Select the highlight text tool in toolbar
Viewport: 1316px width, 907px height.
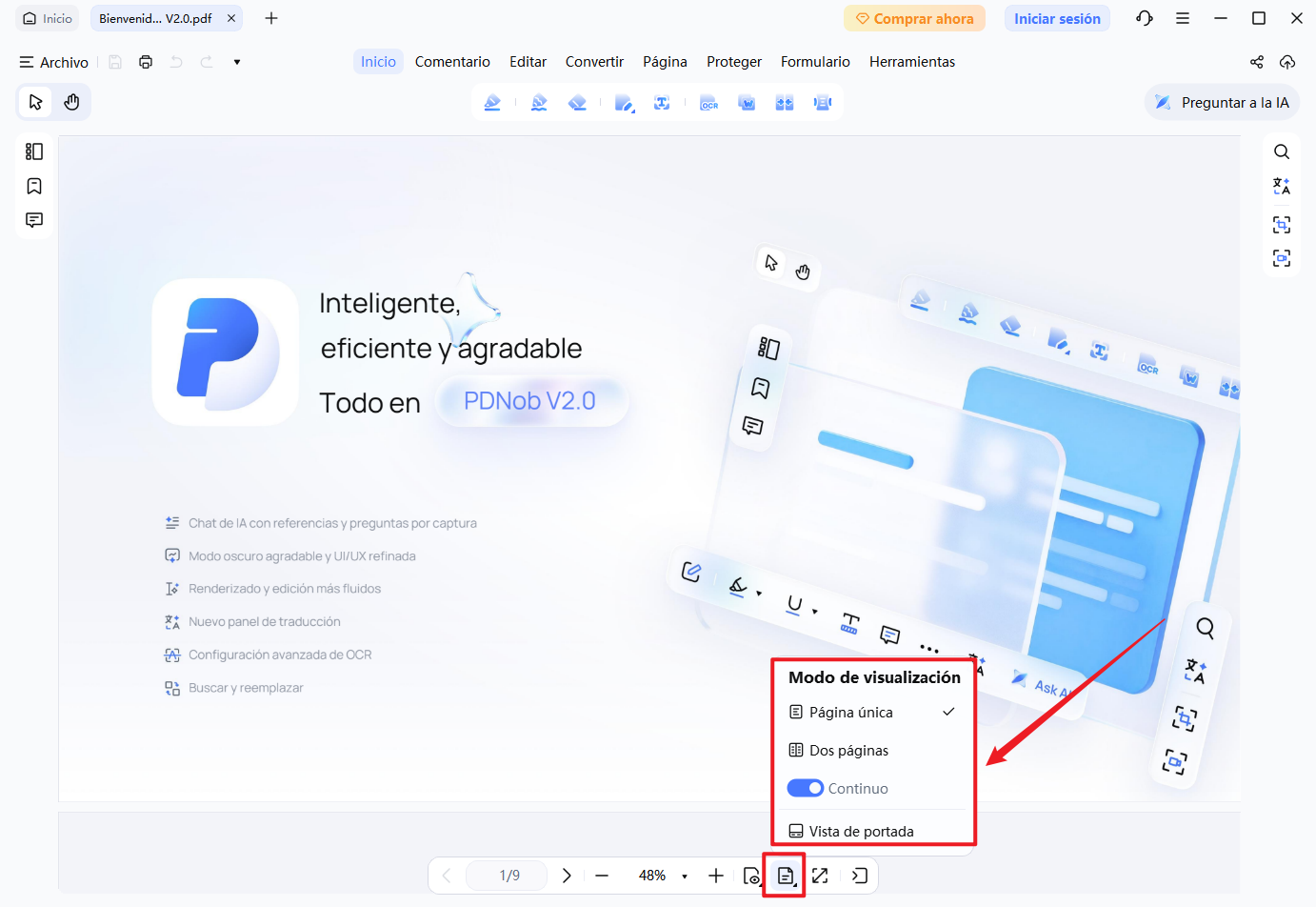492,103
